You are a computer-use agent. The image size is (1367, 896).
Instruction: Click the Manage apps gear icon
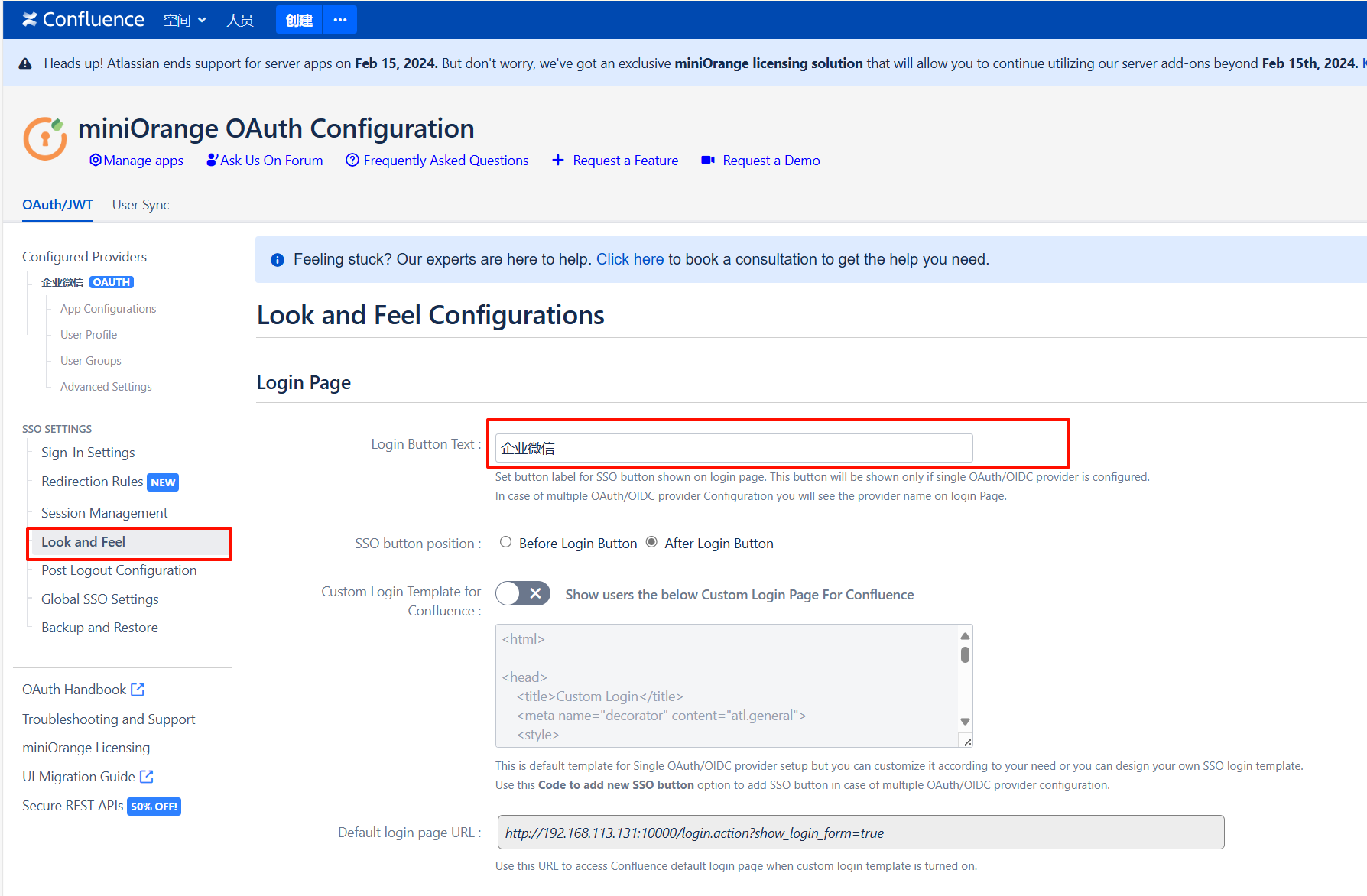click(96, 160)
